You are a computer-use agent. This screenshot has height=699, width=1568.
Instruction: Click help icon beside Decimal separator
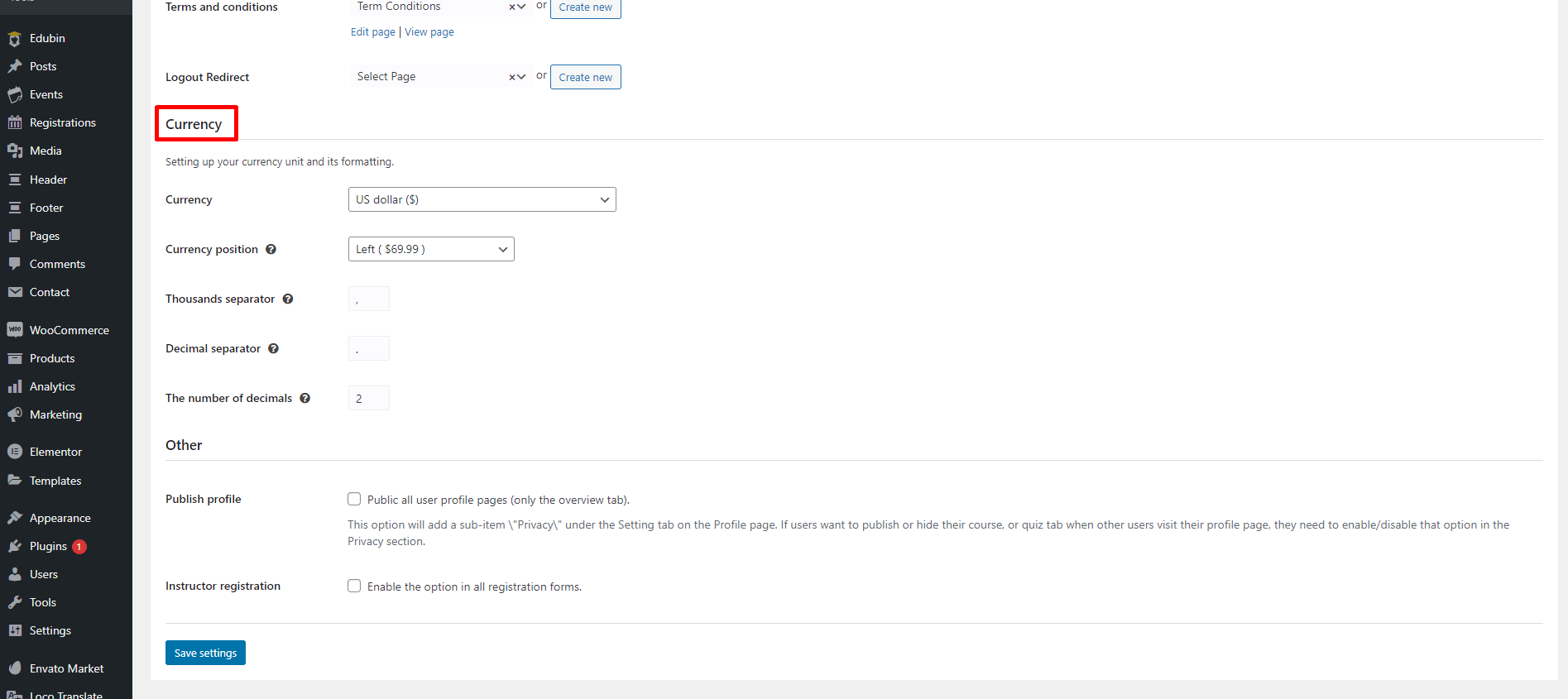(273, 348)
